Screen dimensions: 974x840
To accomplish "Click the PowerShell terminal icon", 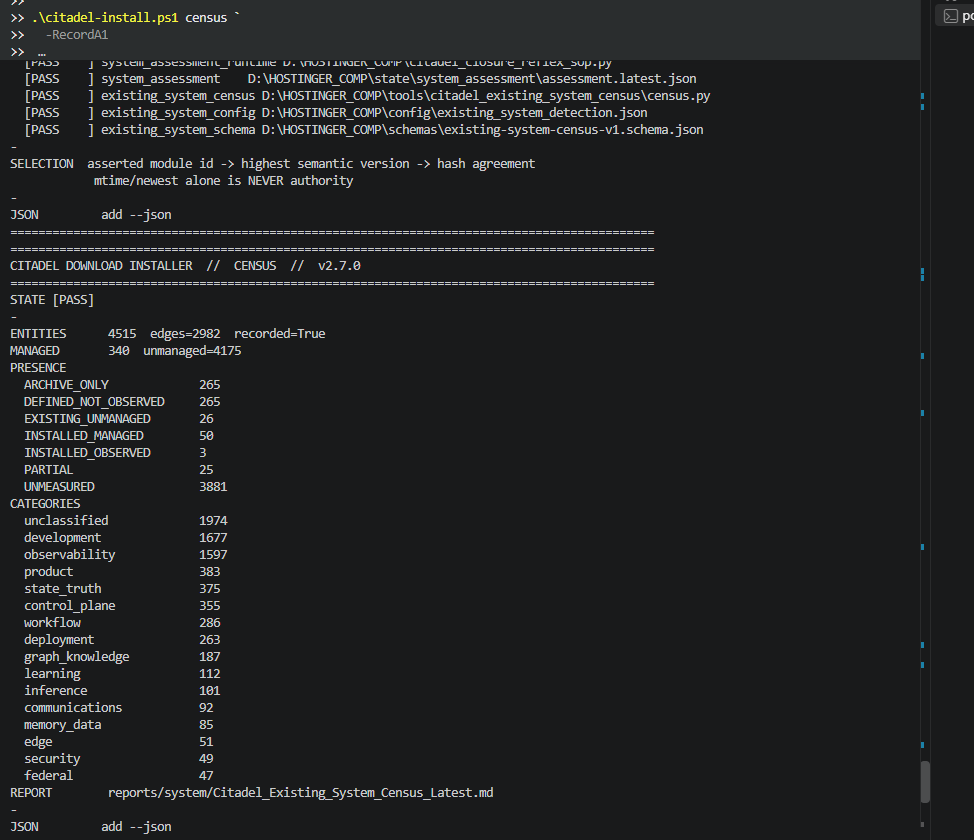I will click(950, 16).
